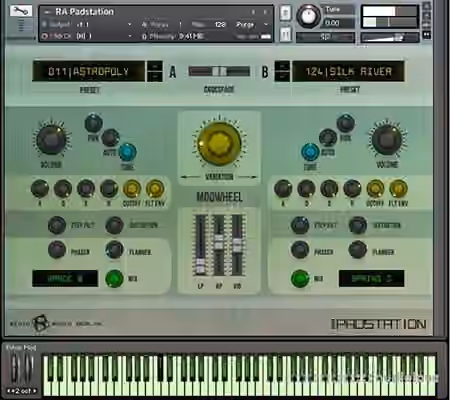Shift keyboard octave down with left arrows
Image resolution: width=450 pixels, height=400 pixels.
[x=10, y=391]
